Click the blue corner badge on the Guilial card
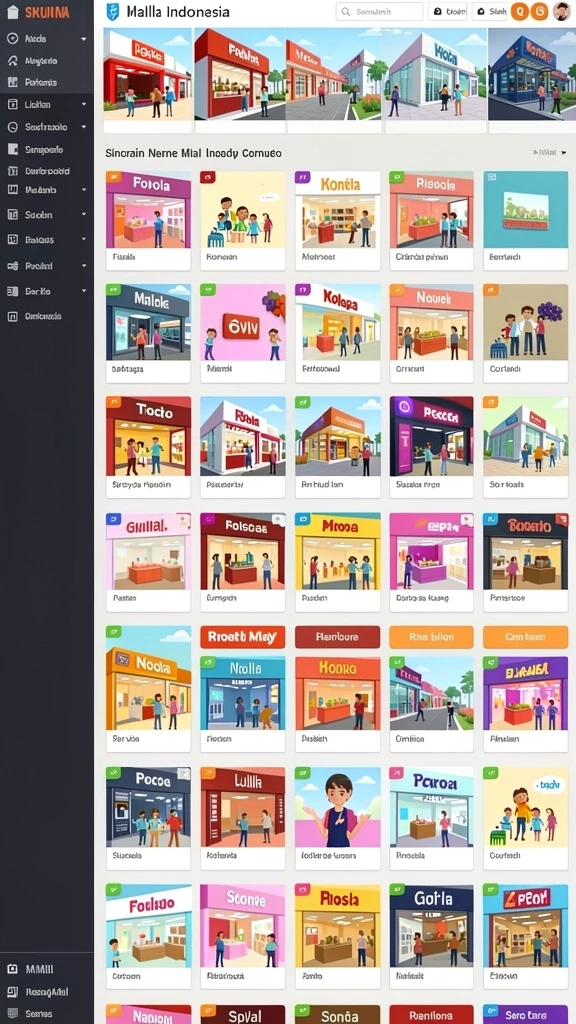 tap(112, 518)
